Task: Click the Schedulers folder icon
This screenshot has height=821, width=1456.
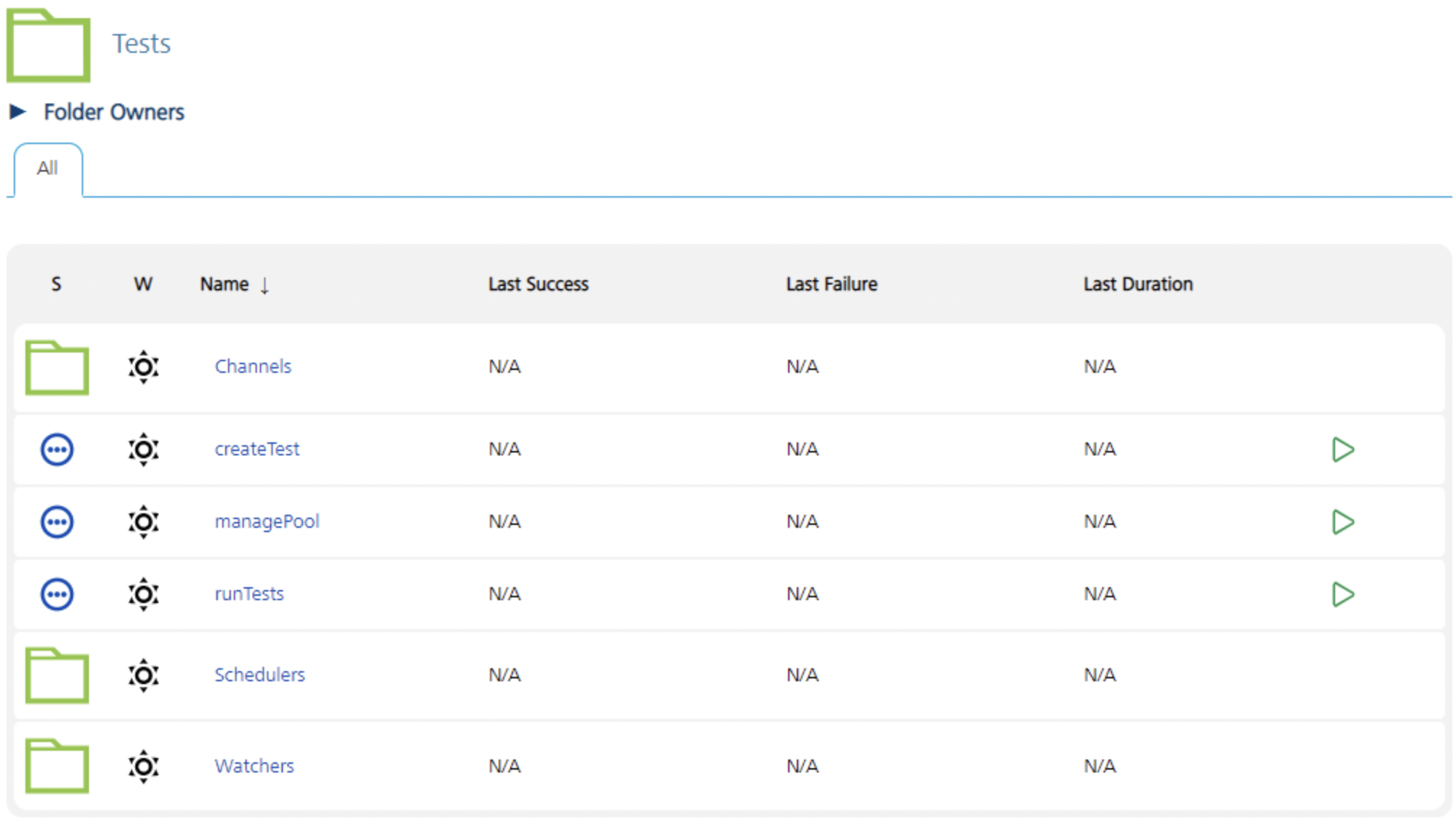Action: 57,675
